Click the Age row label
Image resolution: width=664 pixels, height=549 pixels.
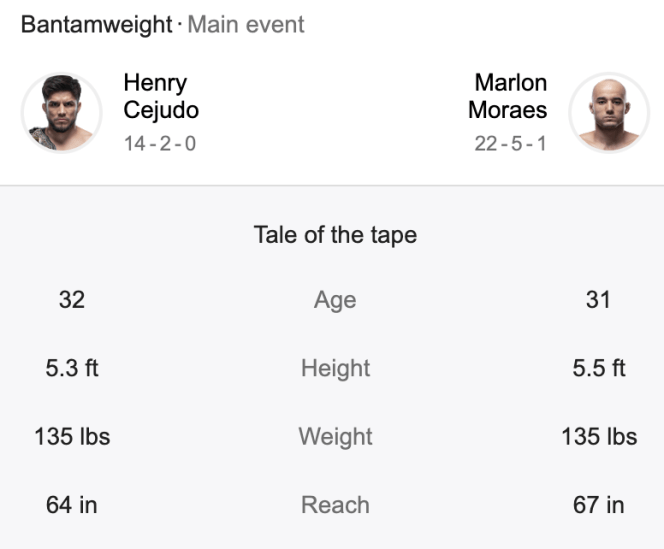335,300
